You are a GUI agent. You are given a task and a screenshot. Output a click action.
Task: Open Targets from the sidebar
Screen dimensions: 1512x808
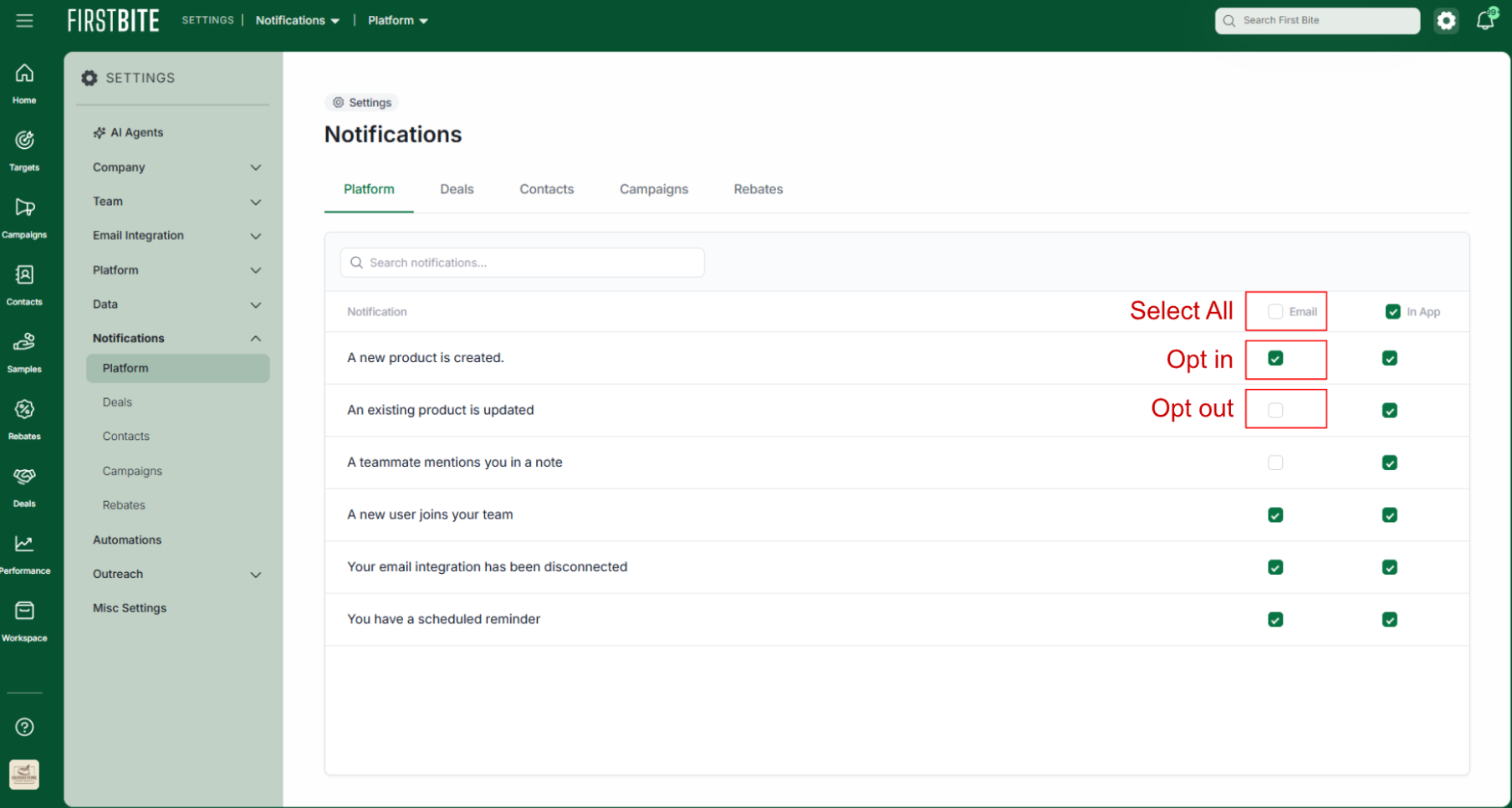point(24,151)
